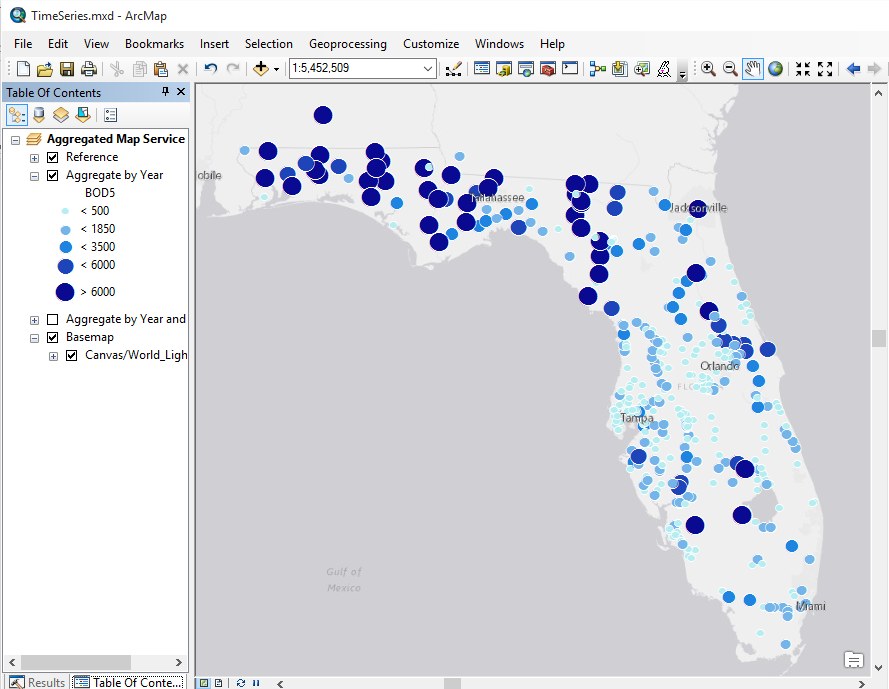Click the Add Data toolbar button
The height and width of the screenshot is (689, 889).
[261, 69]
